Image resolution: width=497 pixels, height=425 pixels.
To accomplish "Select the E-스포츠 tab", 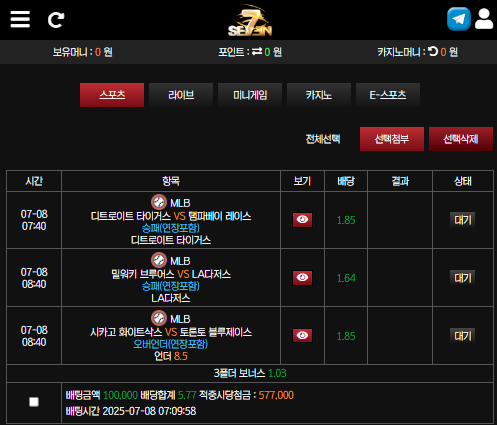I will tap(388, 95).
